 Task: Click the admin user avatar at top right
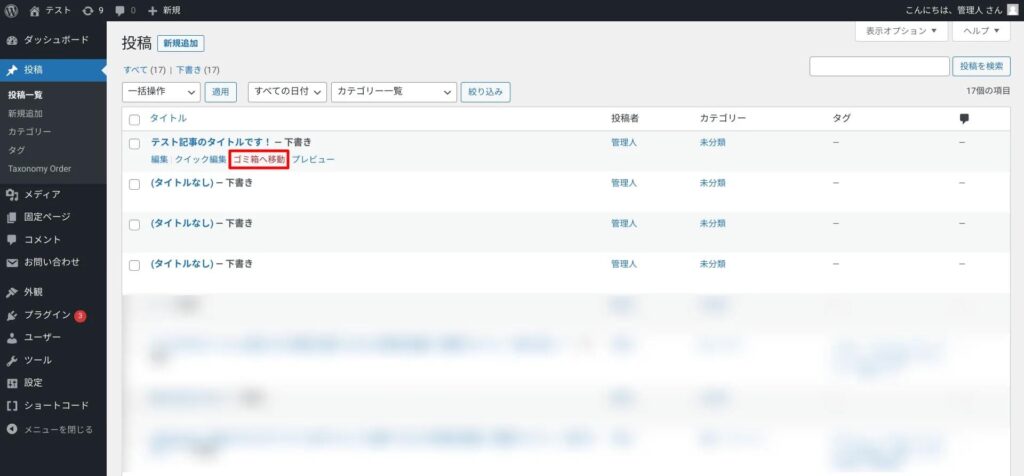coord(1012,10)
